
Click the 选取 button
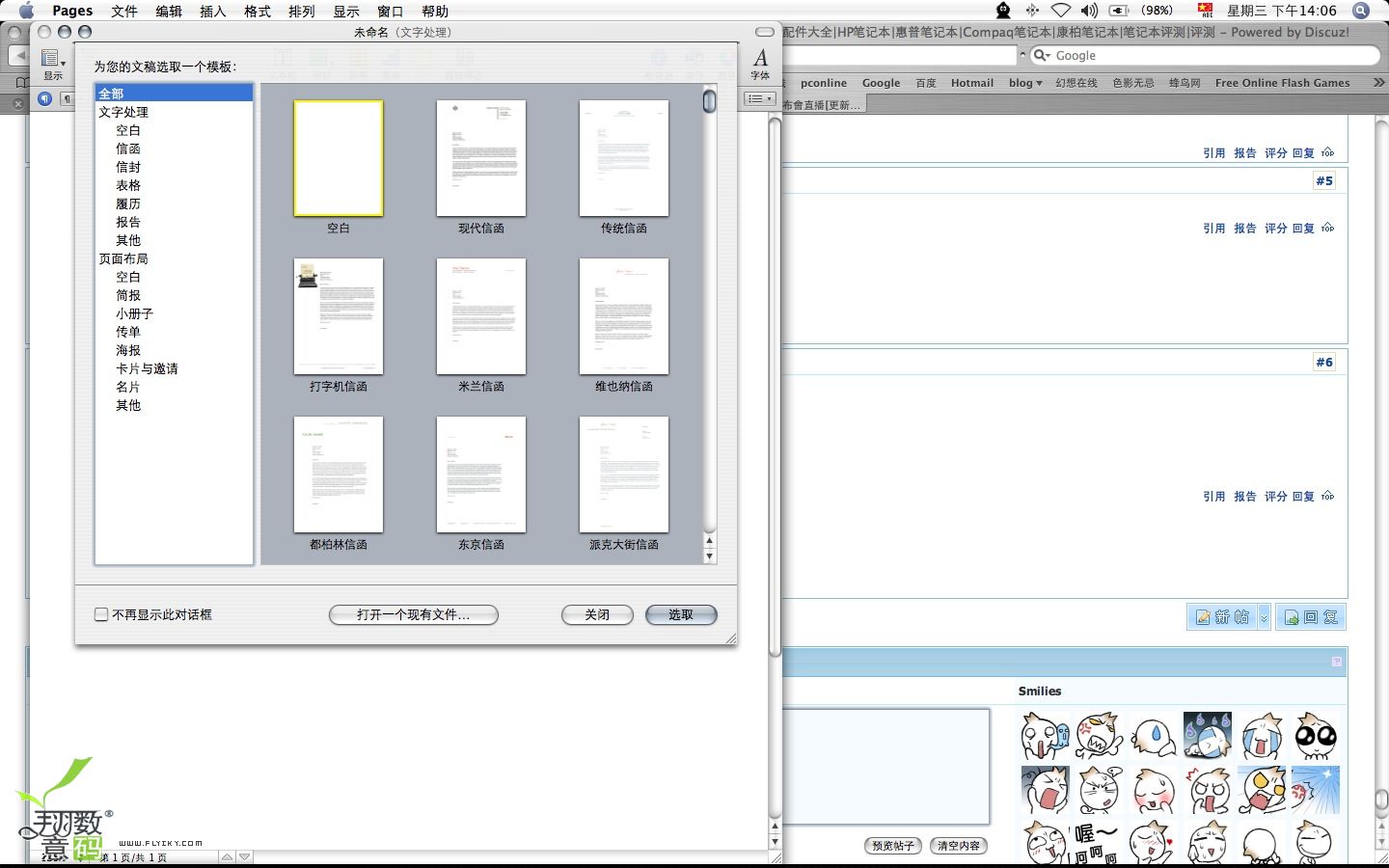pyautogui.click(x=681, y=614)
